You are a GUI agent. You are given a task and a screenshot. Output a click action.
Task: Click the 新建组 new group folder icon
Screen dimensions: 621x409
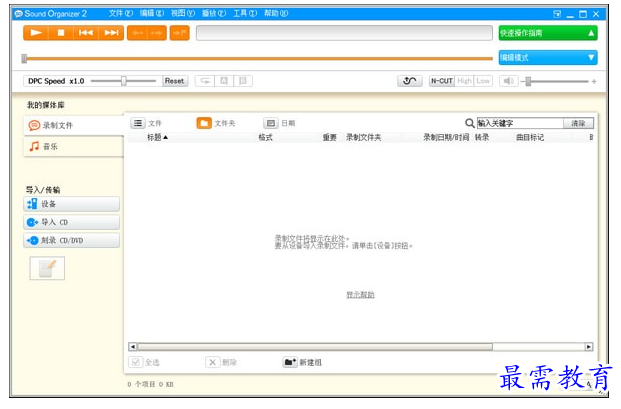(289, 362)
